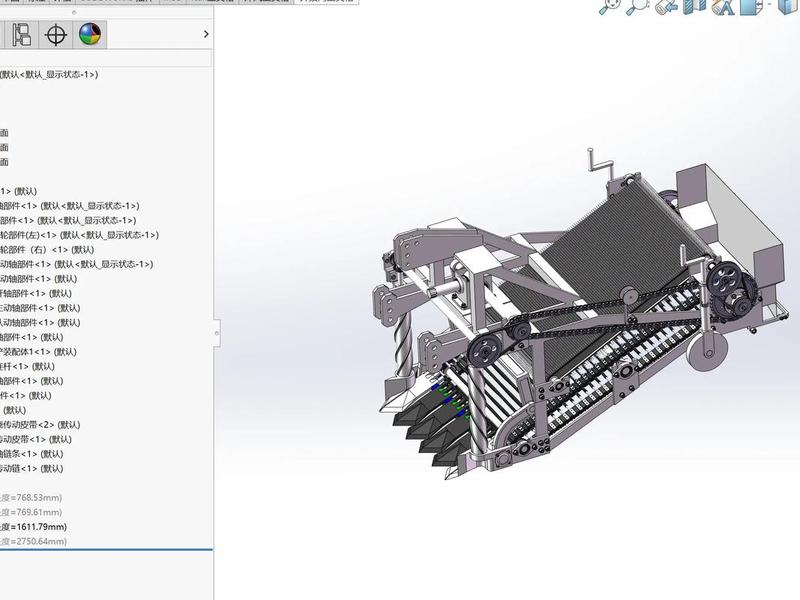This screenshot has width=800, height=600.
Task: Select the 轮部件（右）<1> component
Action: click(47, 250)
